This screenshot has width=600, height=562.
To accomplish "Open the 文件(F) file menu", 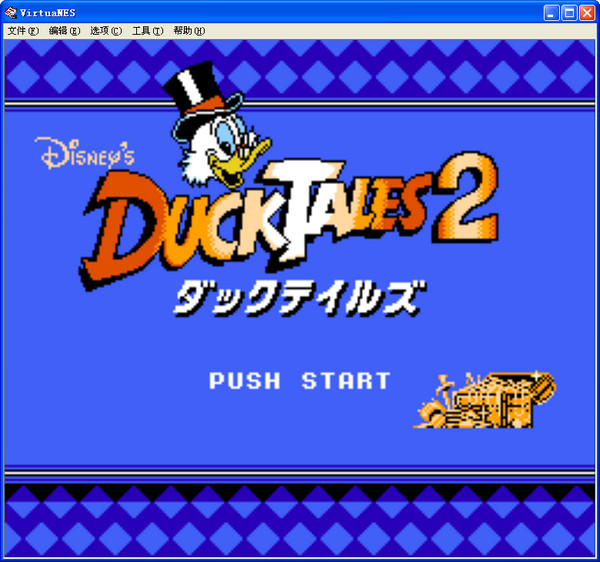I will pyautogui.click(x=23, y=31).
